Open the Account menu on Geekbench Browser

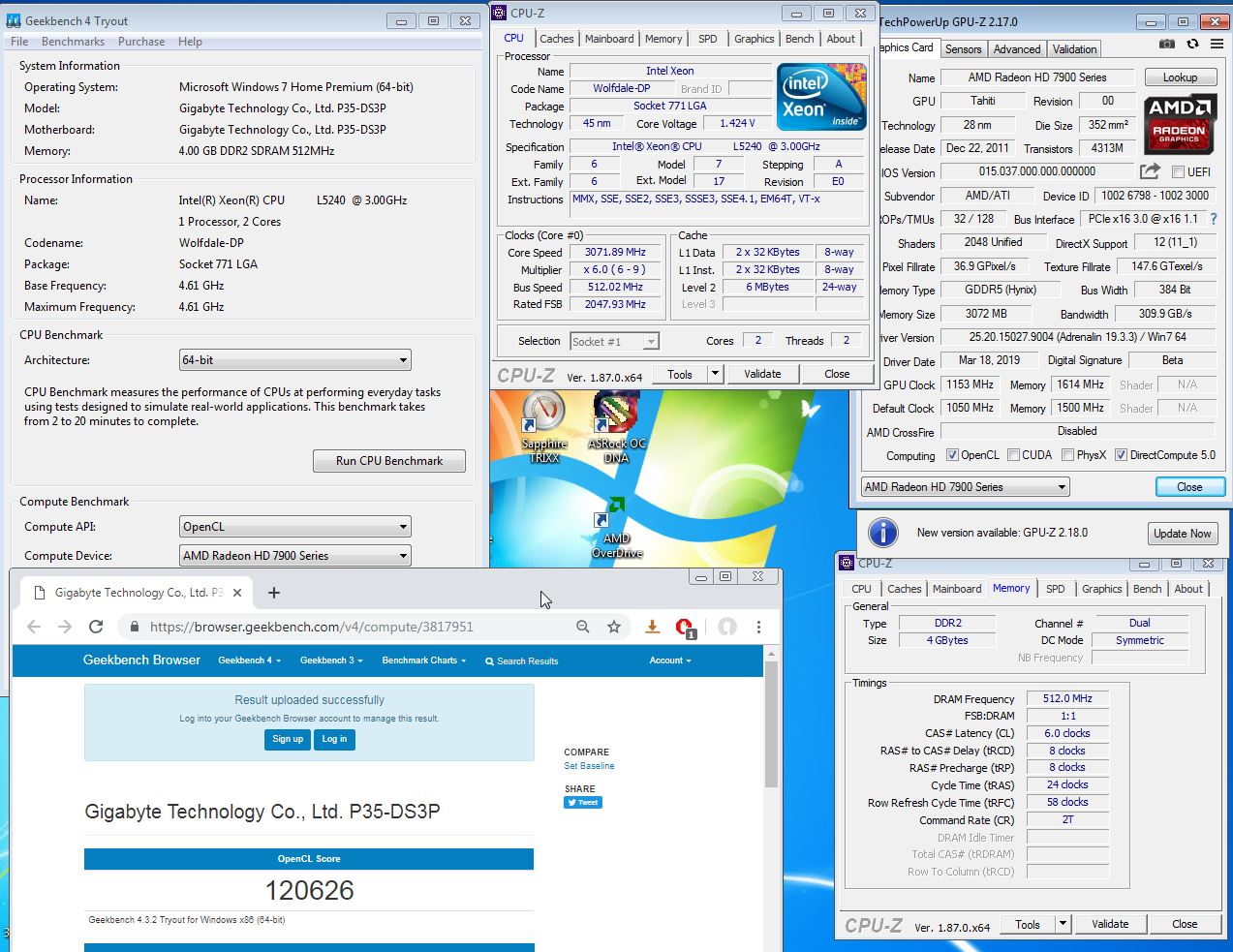(x=670, y=660)
